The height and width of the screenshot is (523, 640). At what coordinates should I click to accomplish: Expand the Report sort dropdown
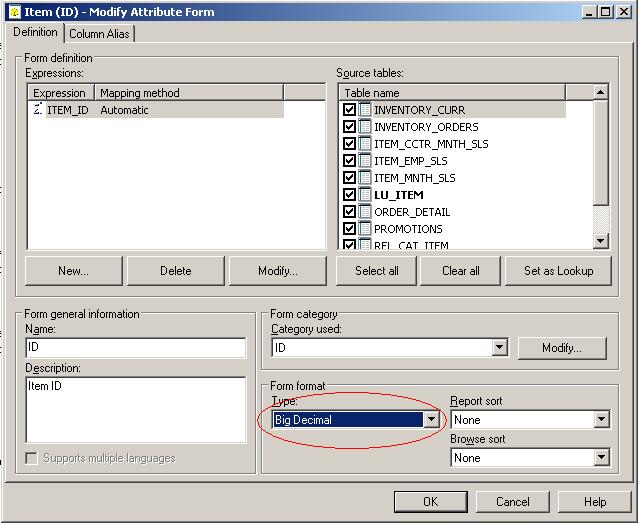coord(601,420)
